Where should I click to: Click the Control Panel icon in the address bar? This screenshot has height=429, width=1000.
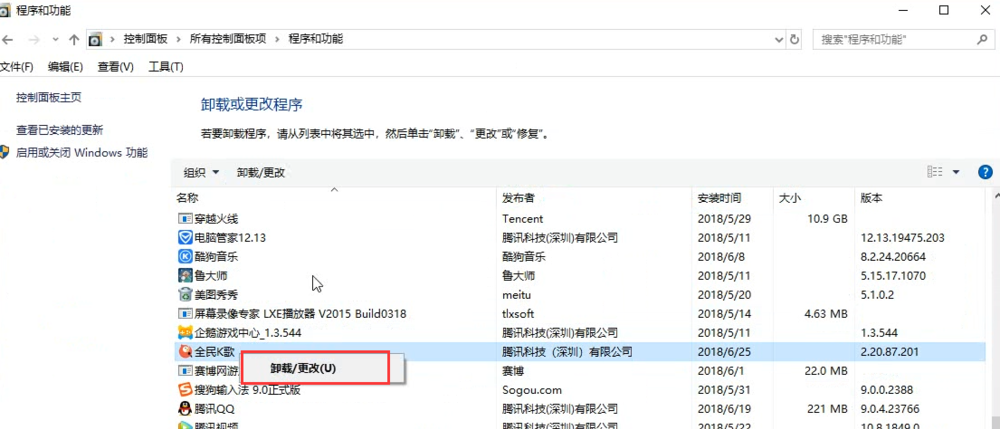tap(95, 40)
